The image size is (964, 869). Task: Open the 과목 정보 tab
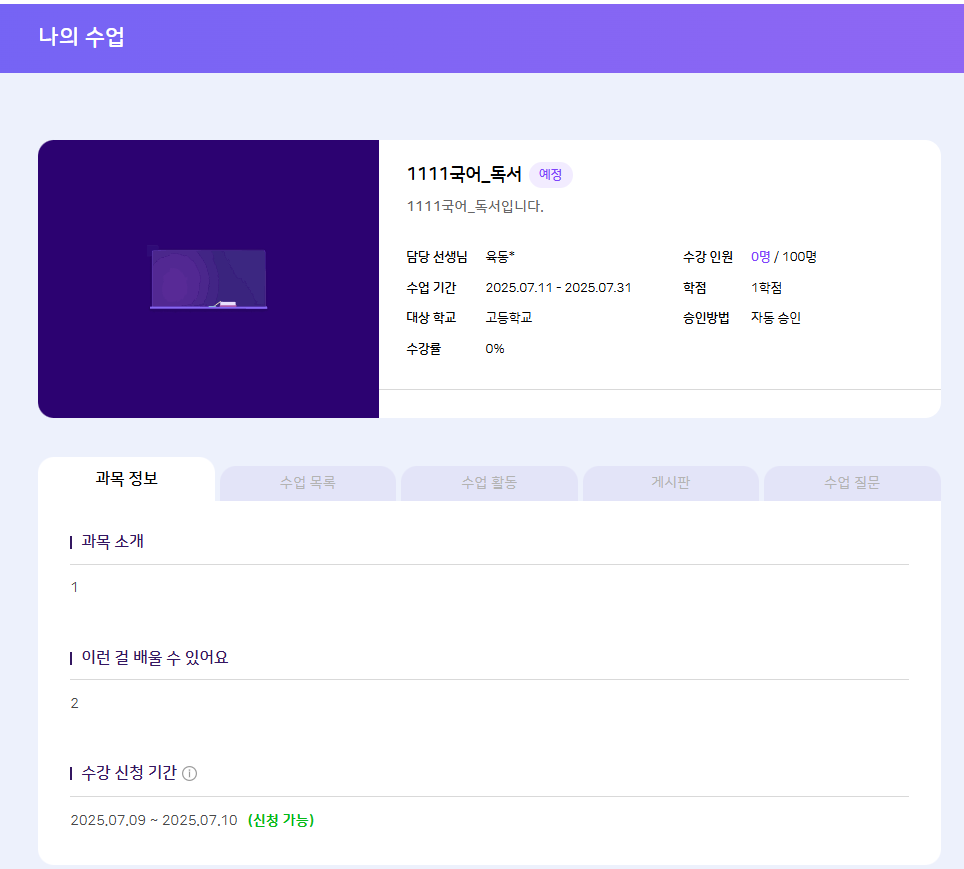(x=126, y=479)
